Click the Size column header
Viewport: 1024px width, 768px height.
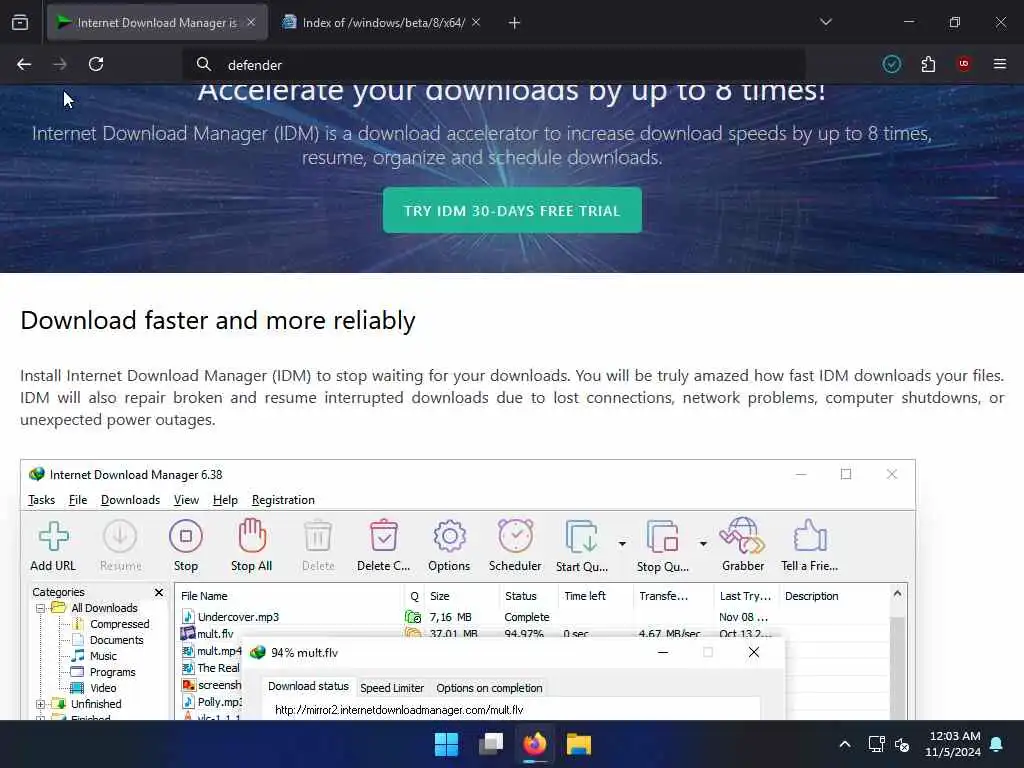[x=461, y=596]
